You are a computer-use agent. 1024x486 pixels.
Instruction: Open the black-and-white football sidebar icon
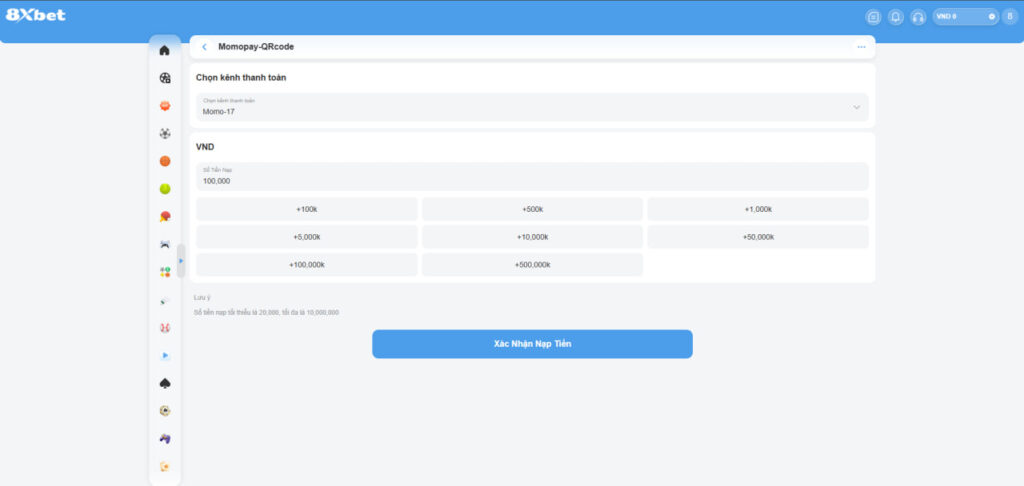pos(165,133)
